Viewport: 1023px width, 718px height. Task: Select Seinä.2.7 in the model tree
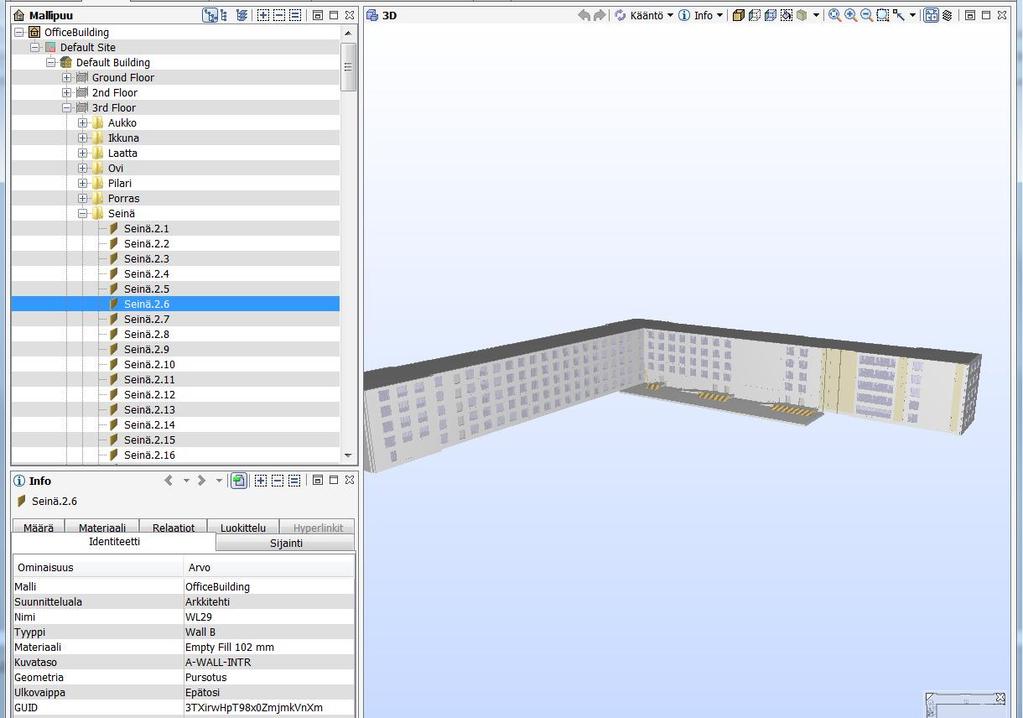pos(146,319)
